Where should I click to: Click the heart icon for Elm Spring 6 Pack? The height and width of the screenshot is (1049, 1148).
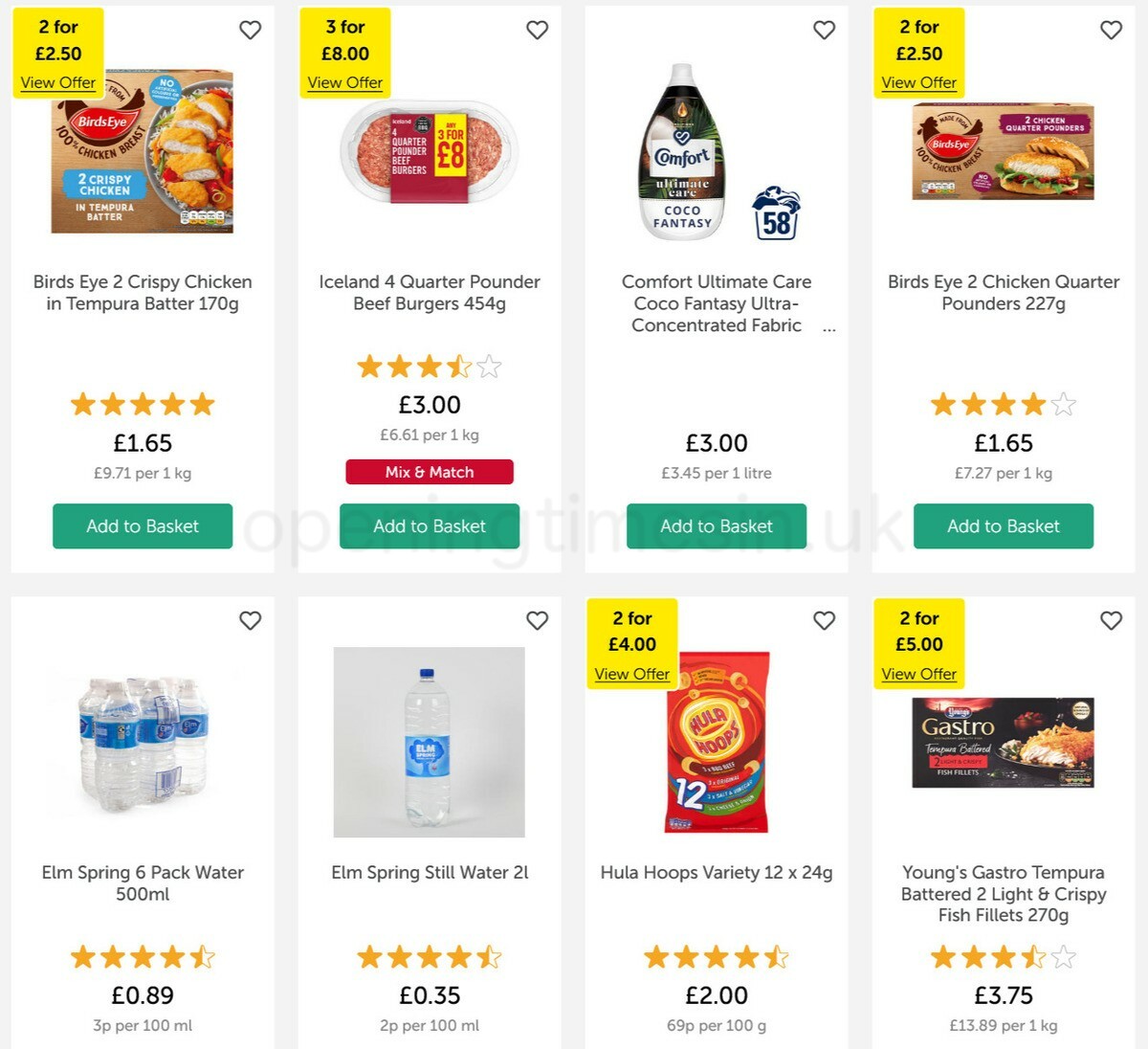click(x=250, y=620)
